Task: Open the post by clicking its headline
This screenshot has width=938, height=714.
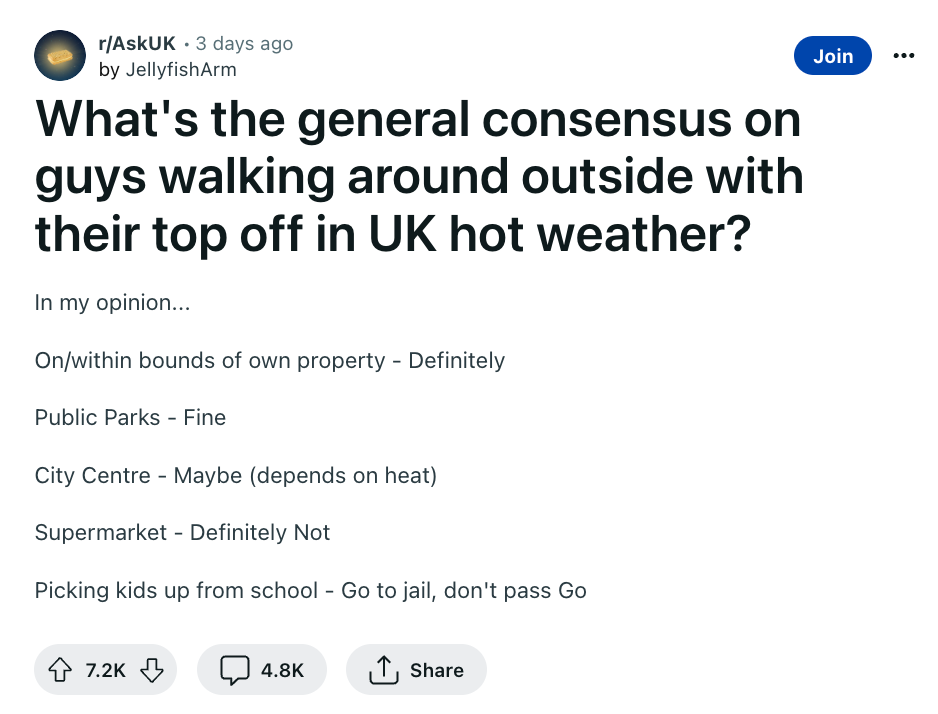Action: point(418,177)
